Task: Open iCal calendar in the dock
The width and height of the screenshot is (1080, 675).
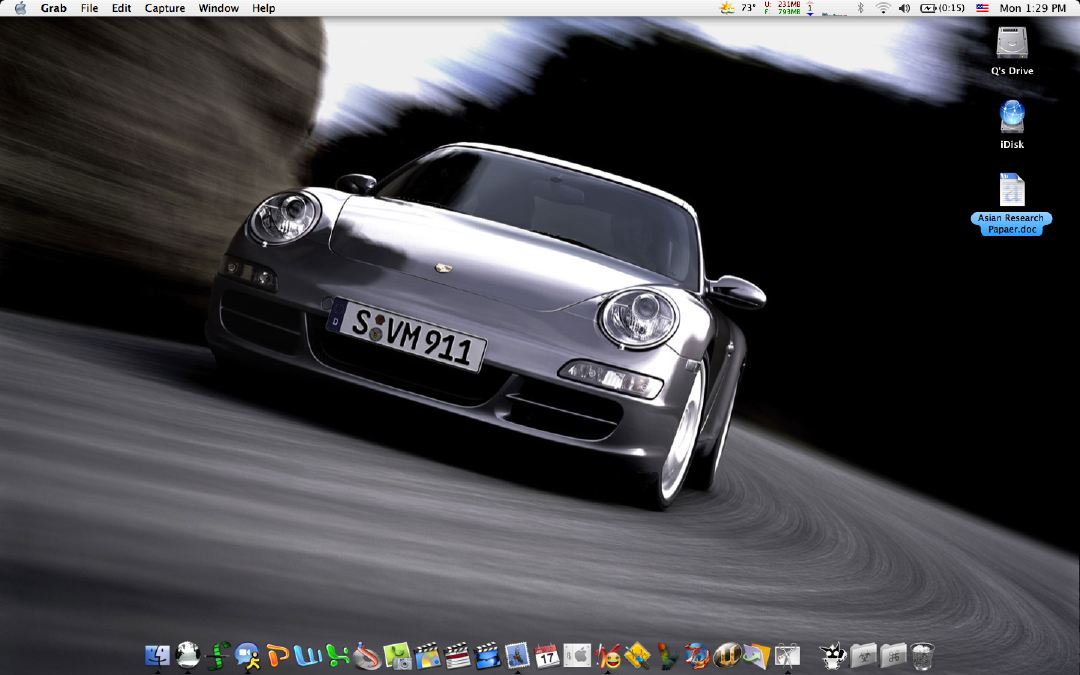Action: [x=547, y=656]
